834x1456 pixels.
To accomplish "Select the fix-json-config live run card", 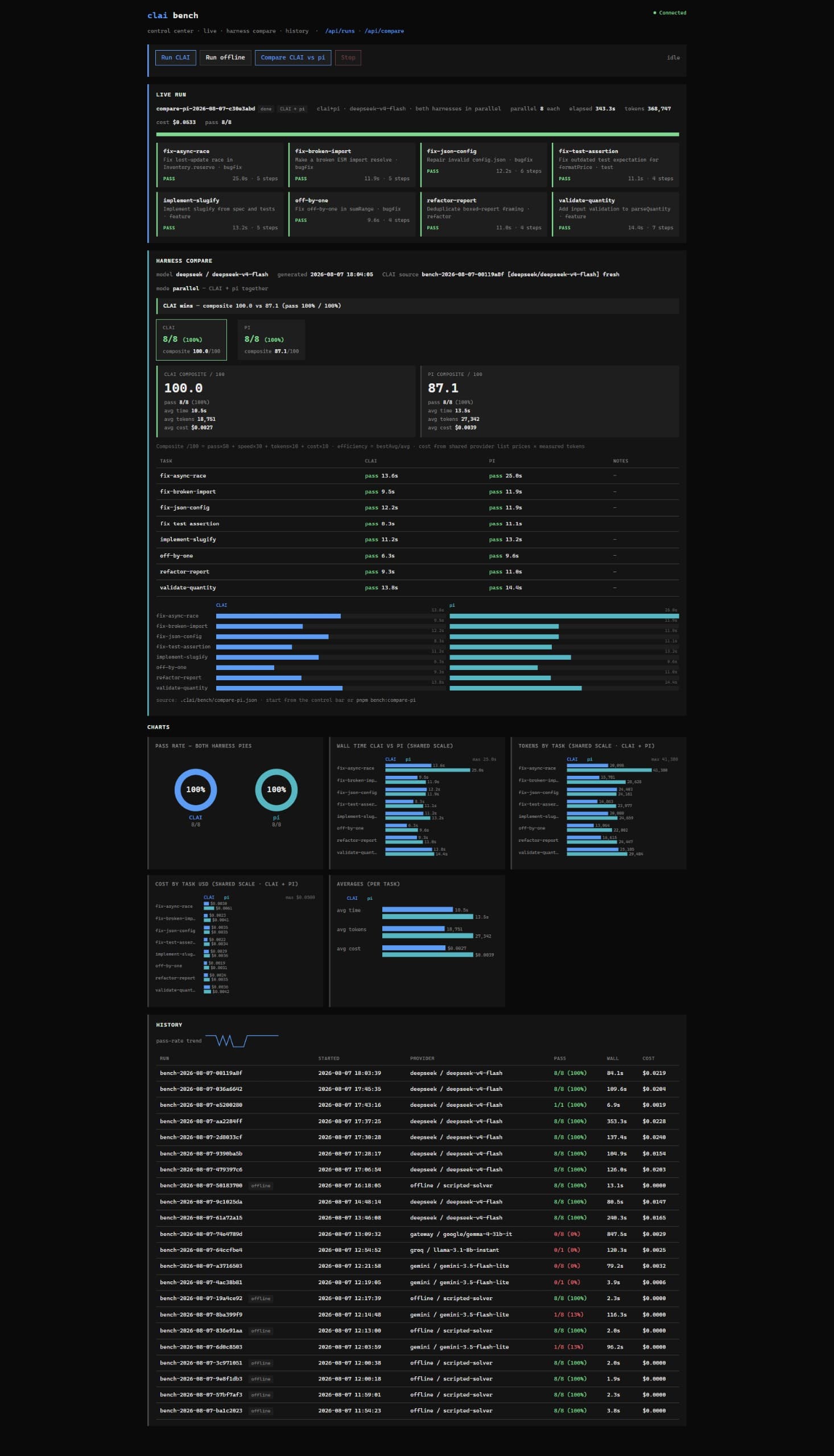I will pyautogui.click(x=484, y=165).
